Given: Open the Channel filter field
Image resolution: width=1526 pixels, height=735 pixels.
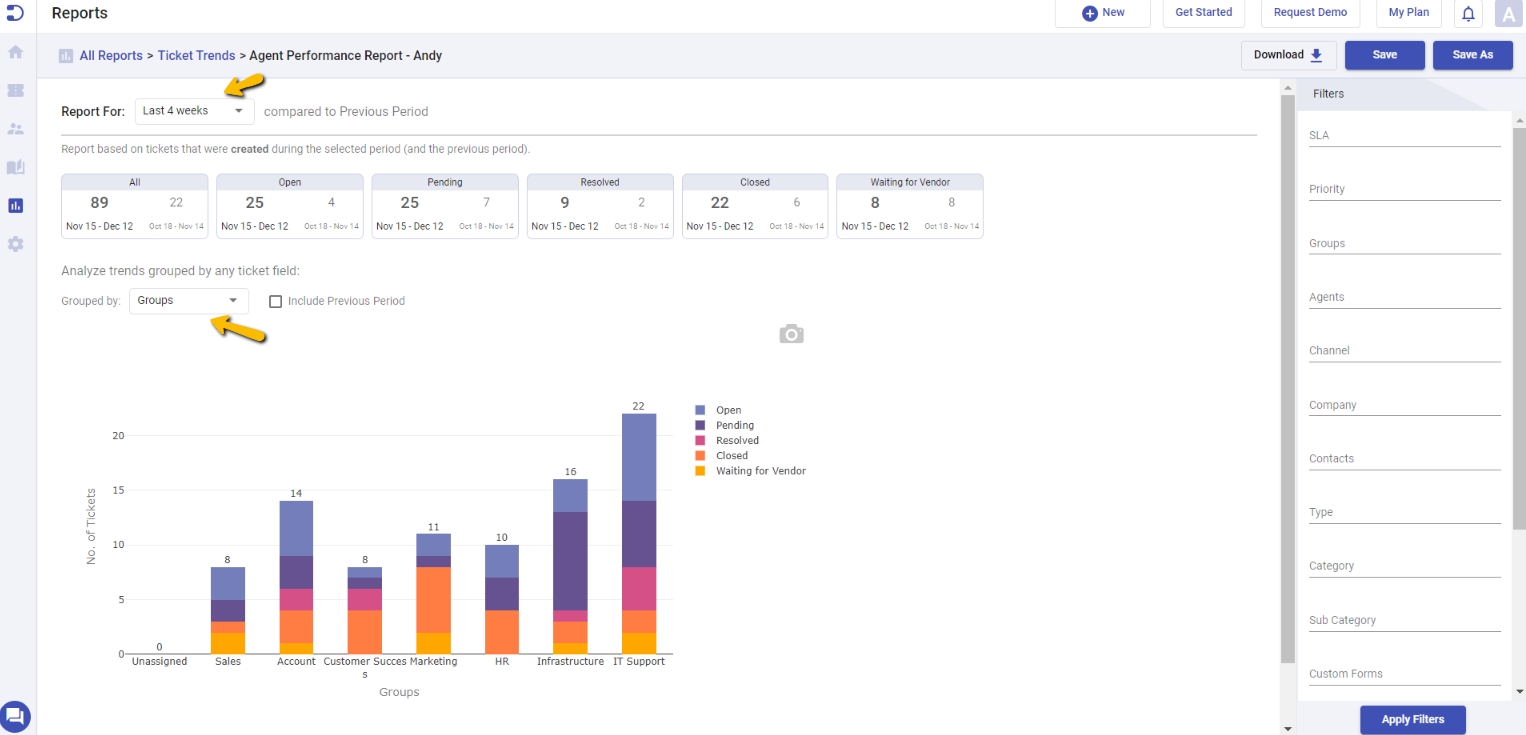Looking at the screenshot, I should pyautogui.click(x=1405, y=350).
